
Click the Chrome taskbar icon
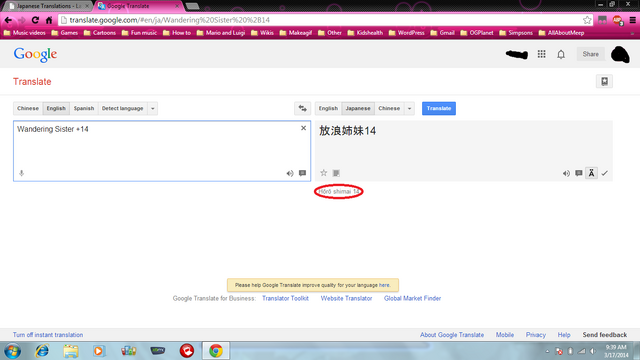coord(216,351)
